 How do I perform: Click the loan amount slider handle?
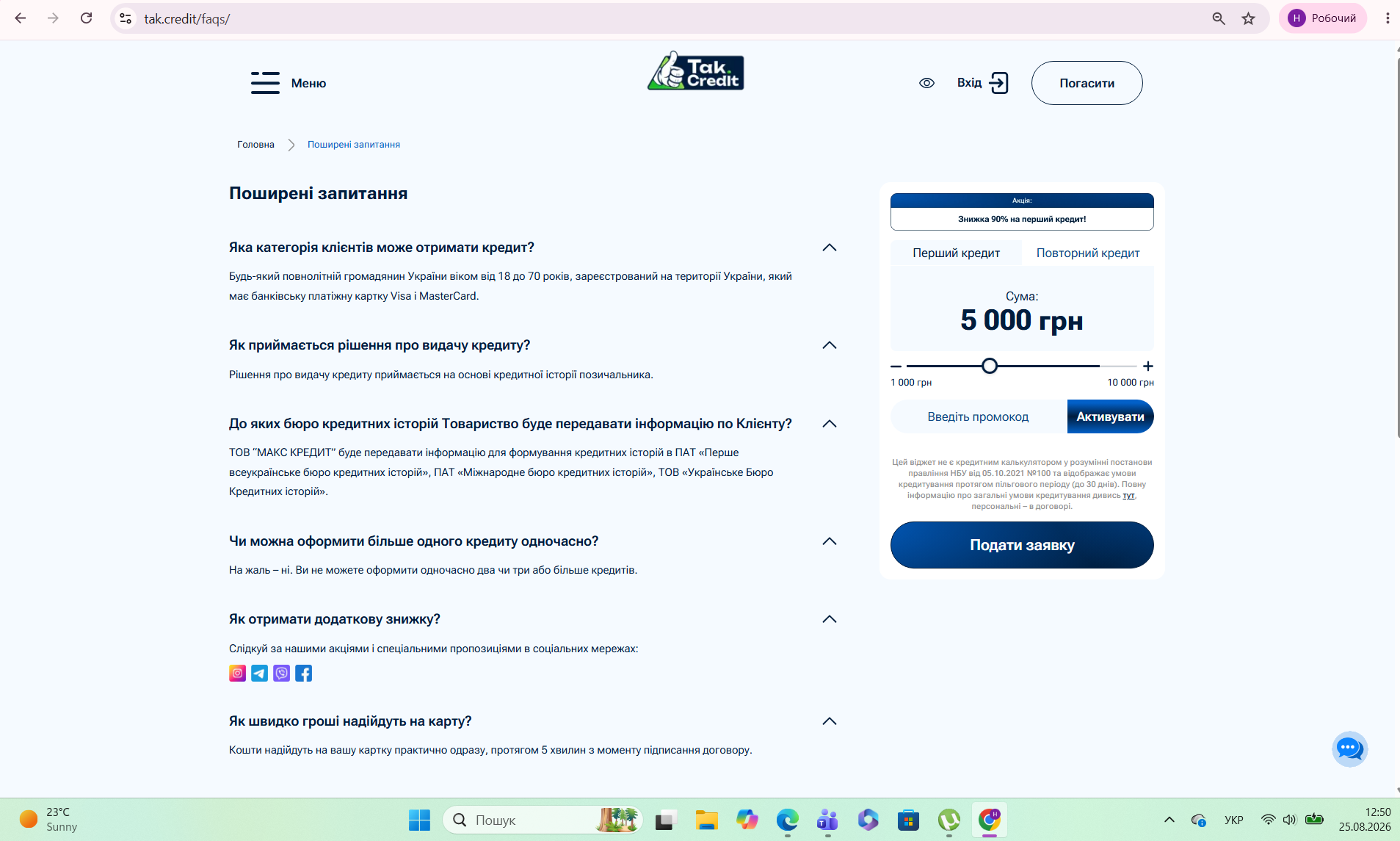point(990,366)
